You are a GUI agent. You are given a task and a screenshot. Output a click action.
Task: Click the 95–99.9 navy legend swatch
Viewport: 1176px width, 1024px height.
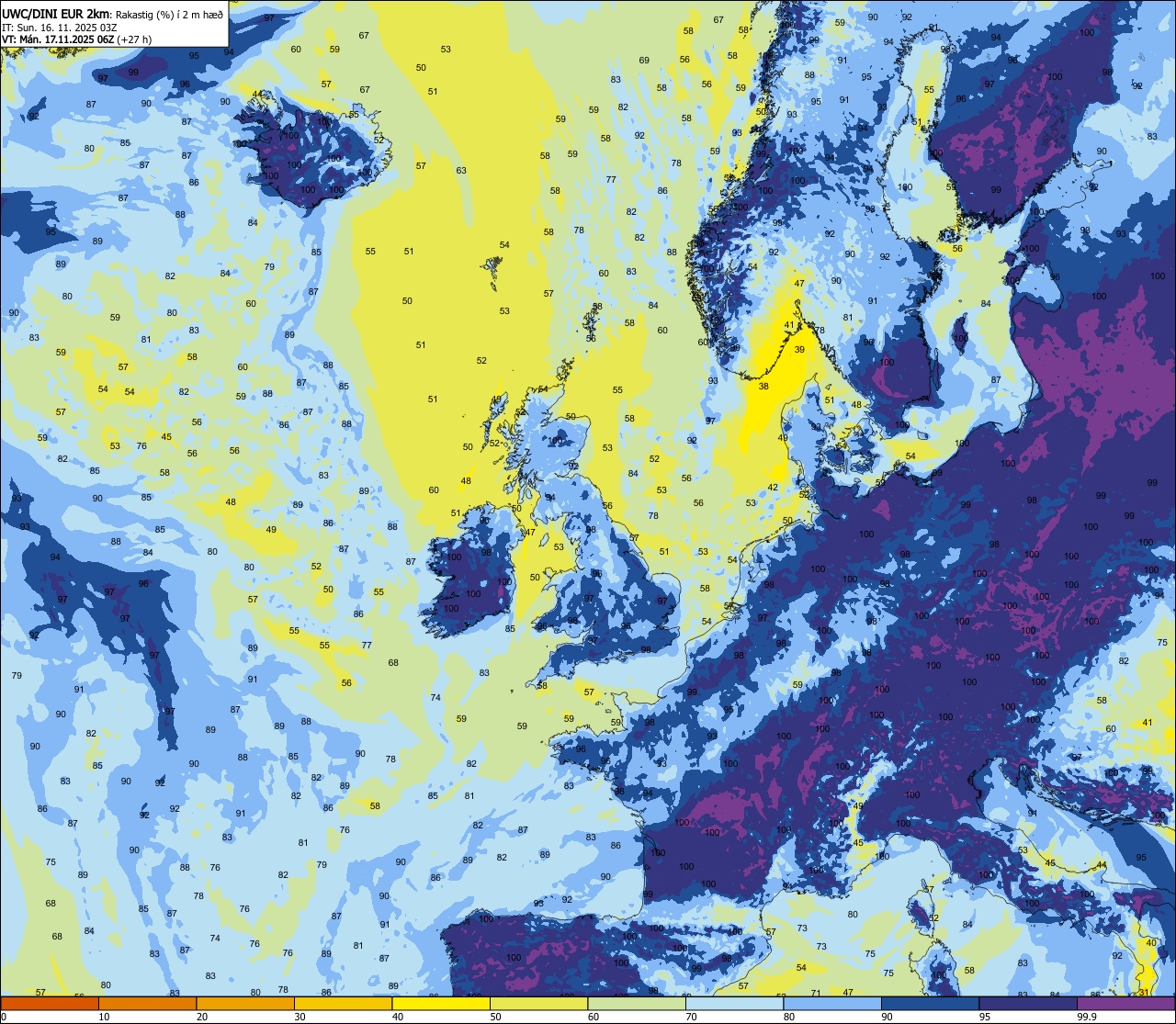(x=1028, y=1003)
